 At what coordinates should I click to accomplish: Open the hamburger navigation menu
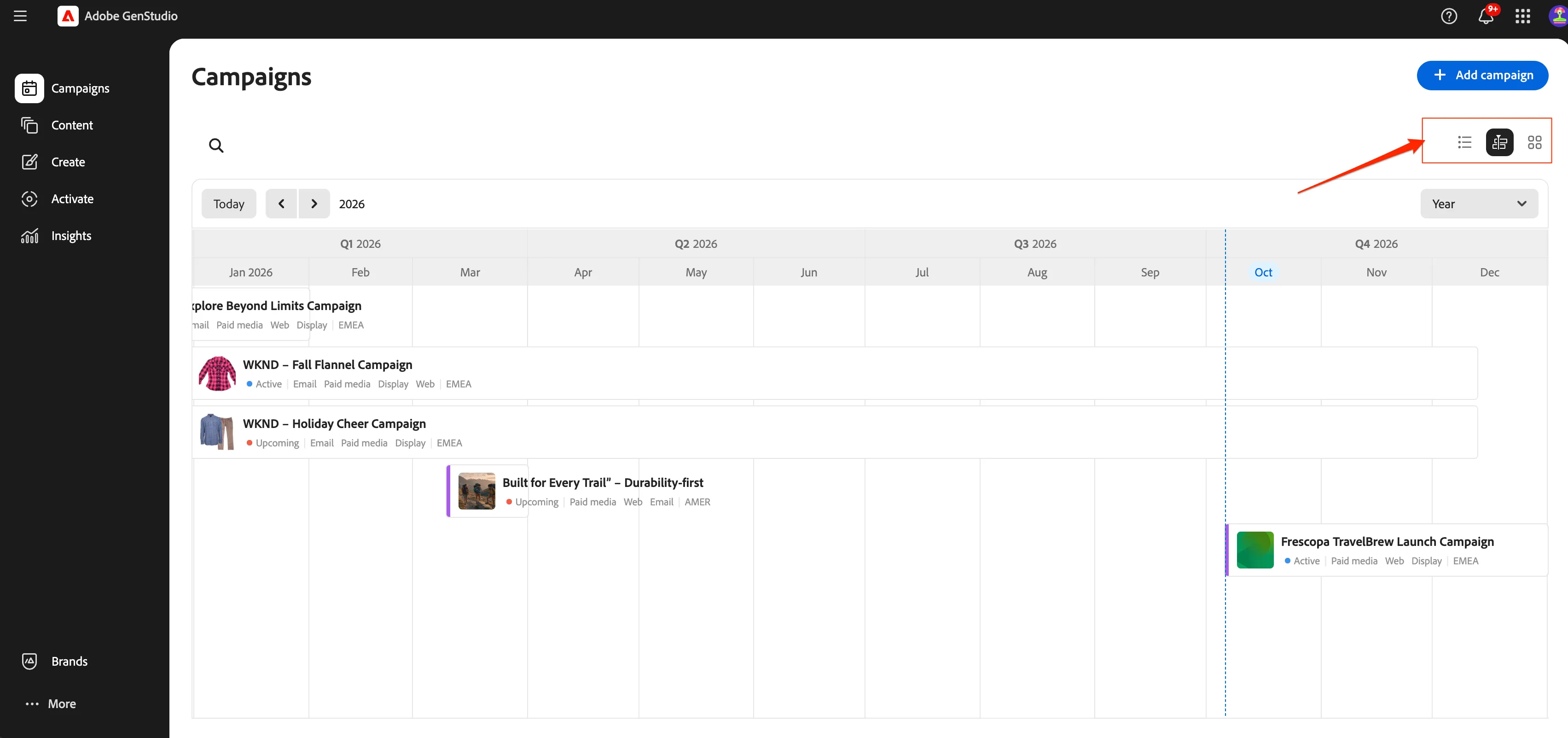pyautogui.click(x=20, y=16)
